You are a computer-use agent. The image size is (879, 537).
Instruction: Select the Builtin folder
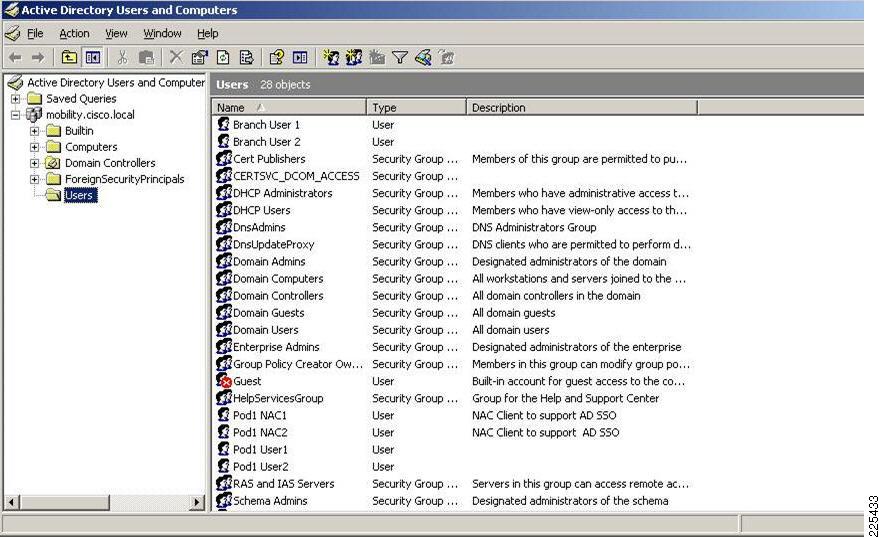click(79, 131)
